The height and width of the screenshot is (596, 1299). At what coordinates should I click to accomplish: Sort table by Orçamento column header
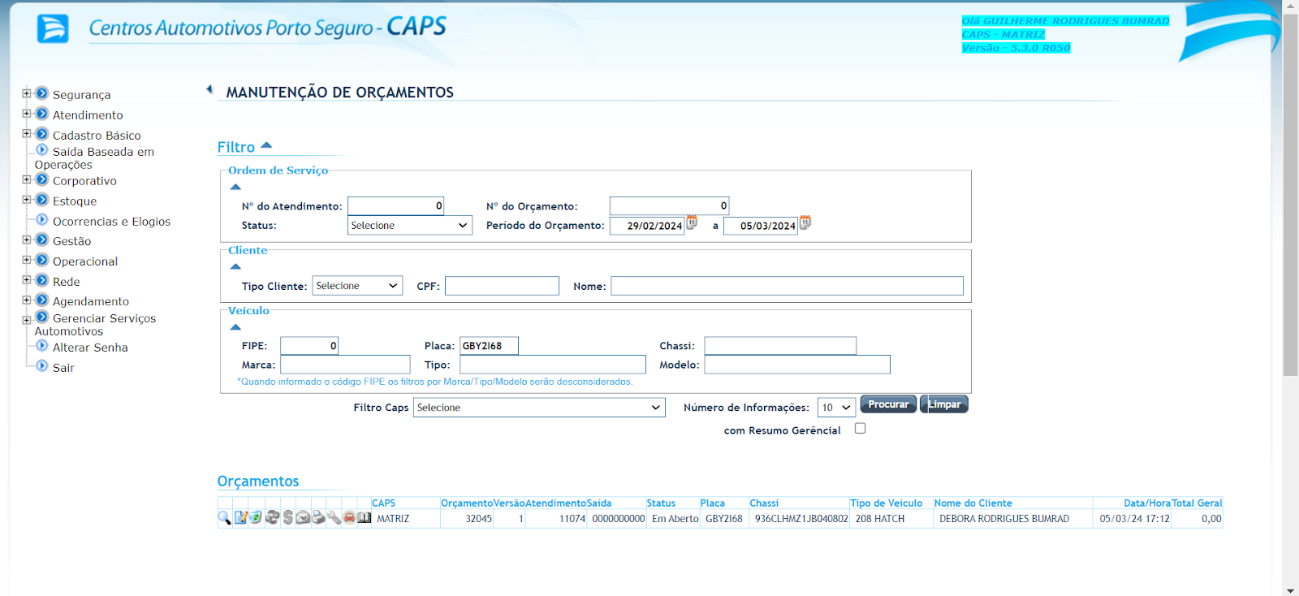(x=467, y=503)
